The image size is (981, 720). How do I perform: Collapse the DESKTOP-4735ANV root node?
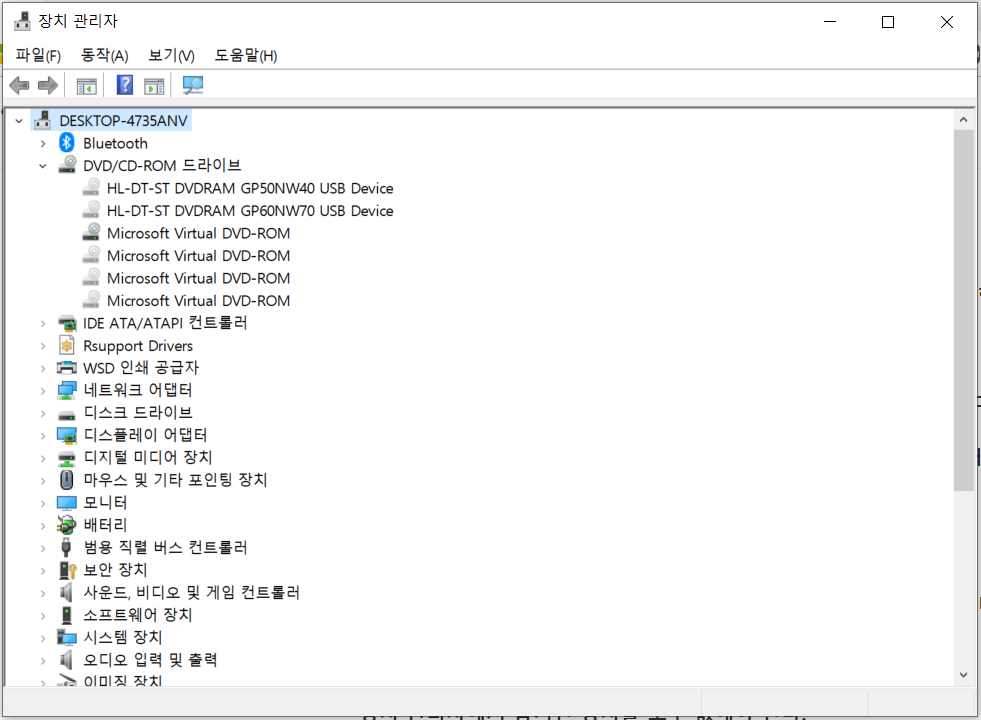click(x=19, y=121)
